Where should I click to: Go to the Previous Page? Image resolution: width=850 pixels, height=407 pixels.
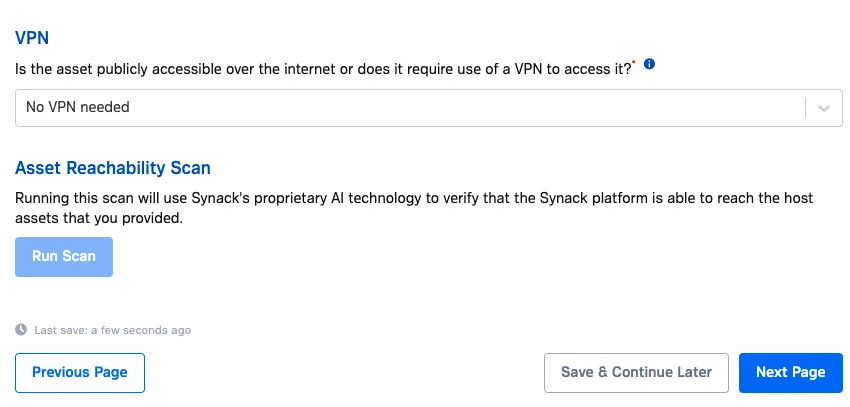[x=80, y=373]
